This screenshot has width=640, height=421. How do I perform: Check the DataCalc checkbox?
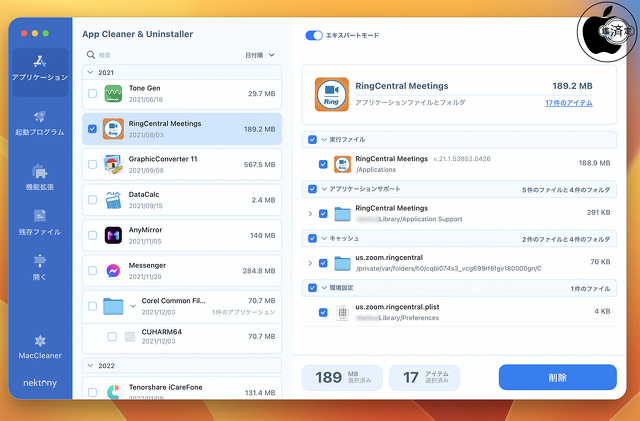92,200
